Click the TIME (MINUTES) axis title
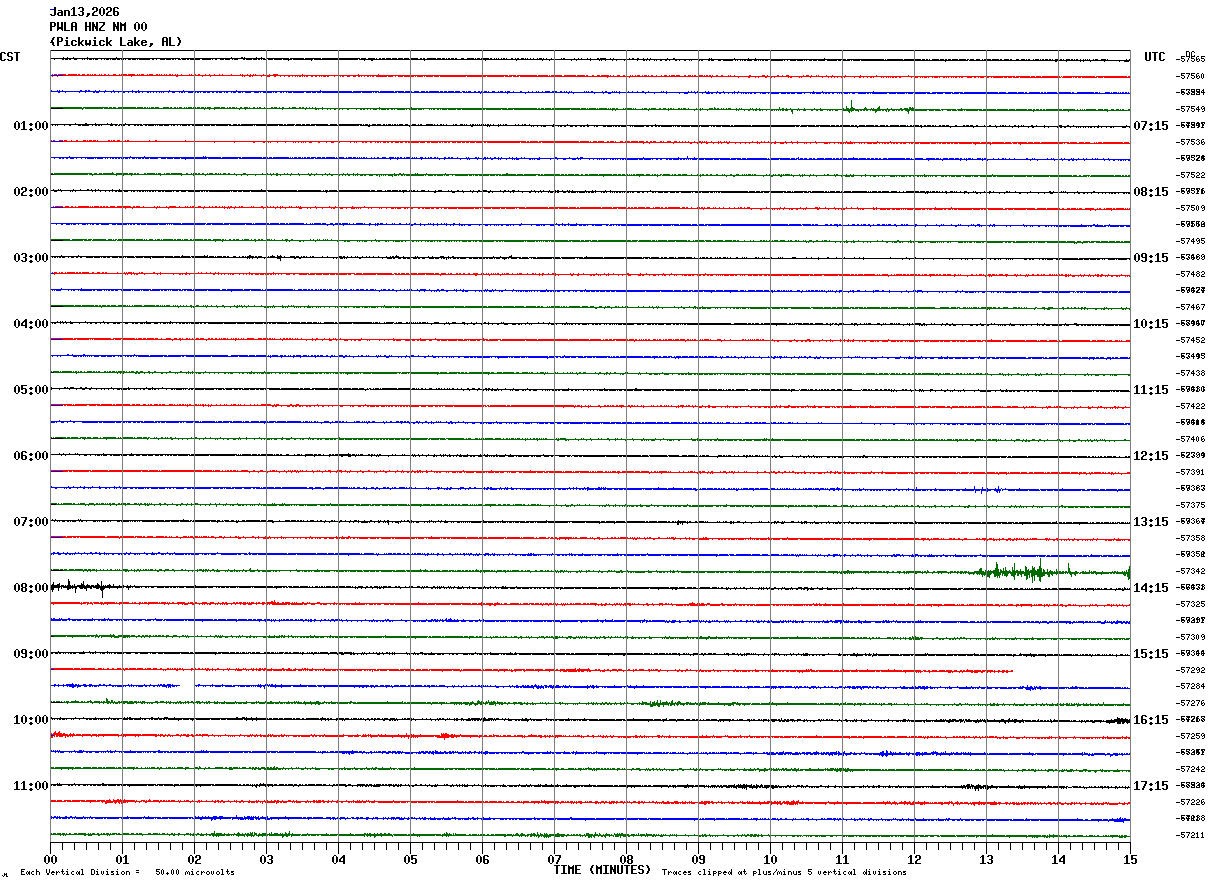 [603, 870]
